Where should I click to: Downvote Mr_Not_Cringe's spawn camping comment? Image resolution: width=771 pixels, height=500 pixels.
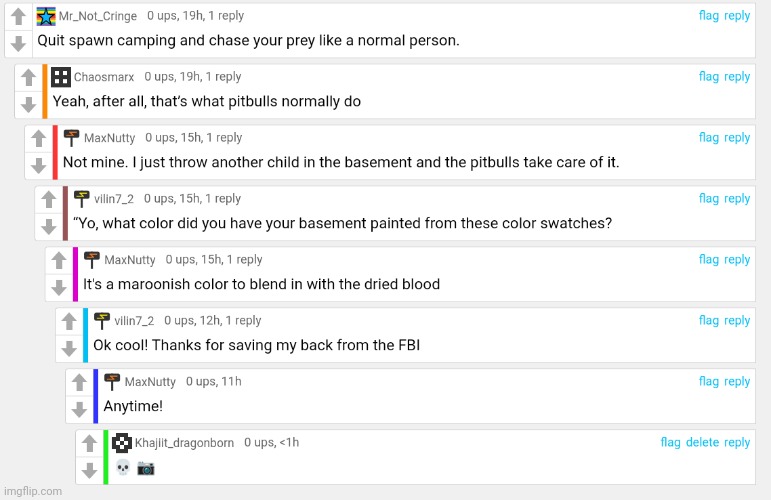(18, 43)
